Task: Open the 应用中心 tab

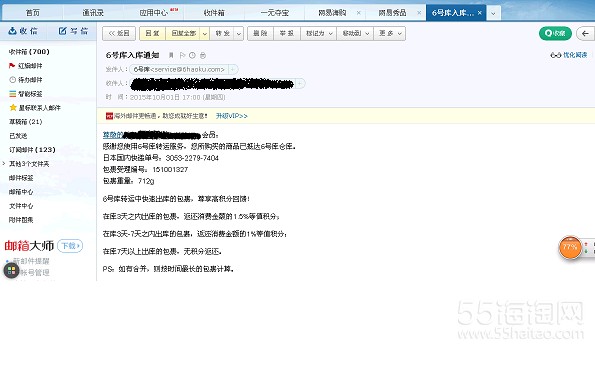Action: 153,13
